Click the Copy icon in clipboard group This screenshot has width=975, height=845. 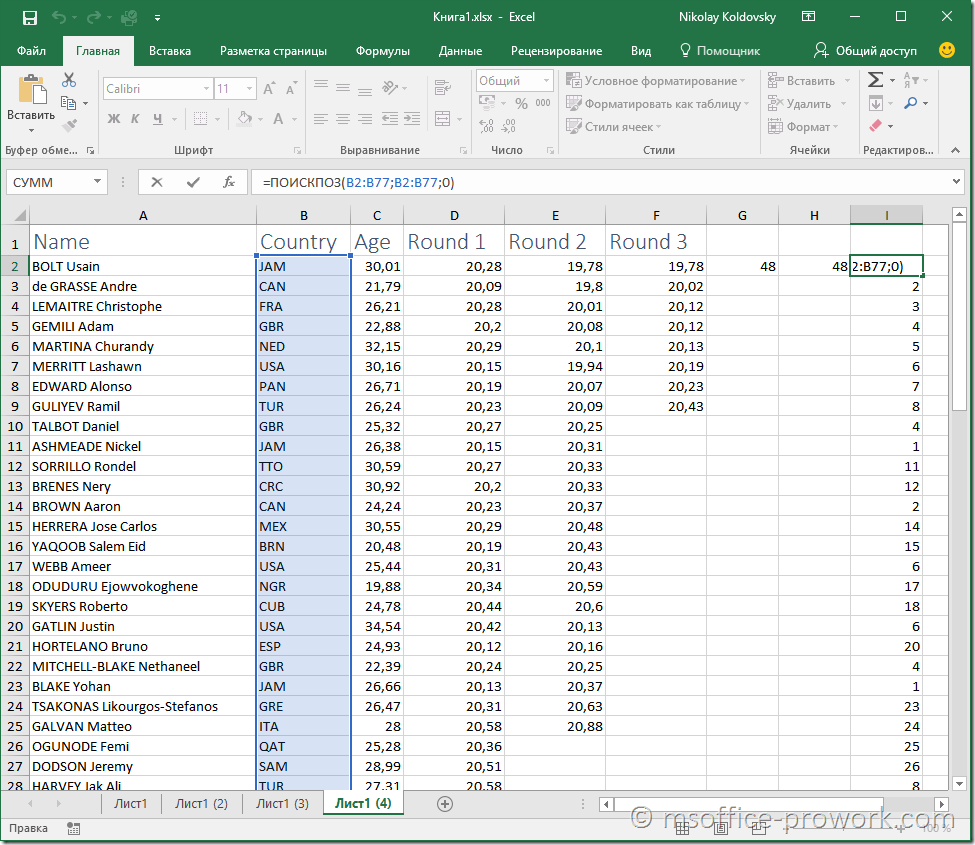pos(68,103)
